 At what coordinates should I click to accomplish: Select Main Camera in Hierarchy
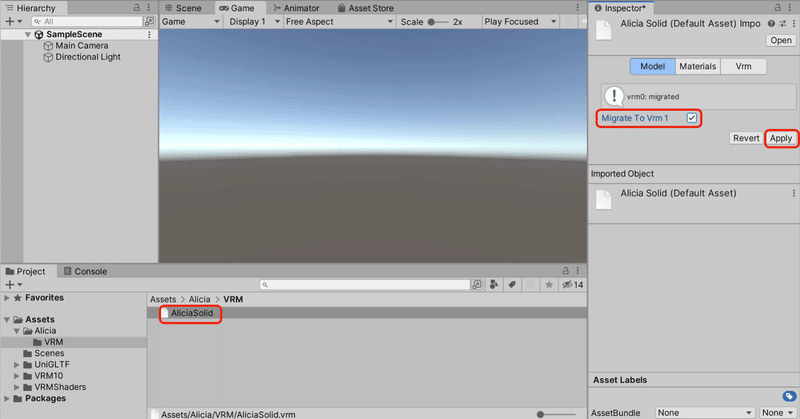click(x=82, y=46)
